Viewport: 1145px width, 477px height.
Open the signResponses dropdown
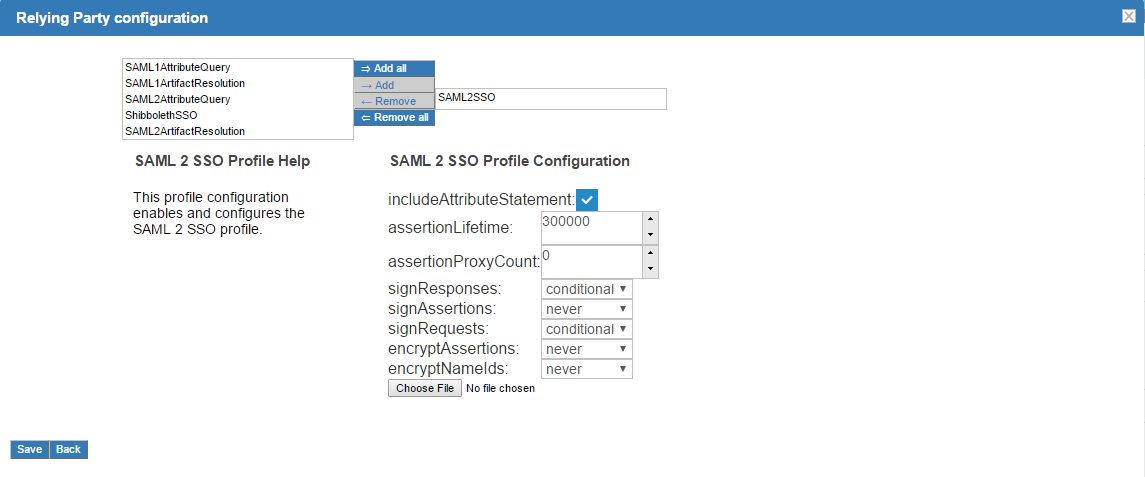tap(586, 289)
